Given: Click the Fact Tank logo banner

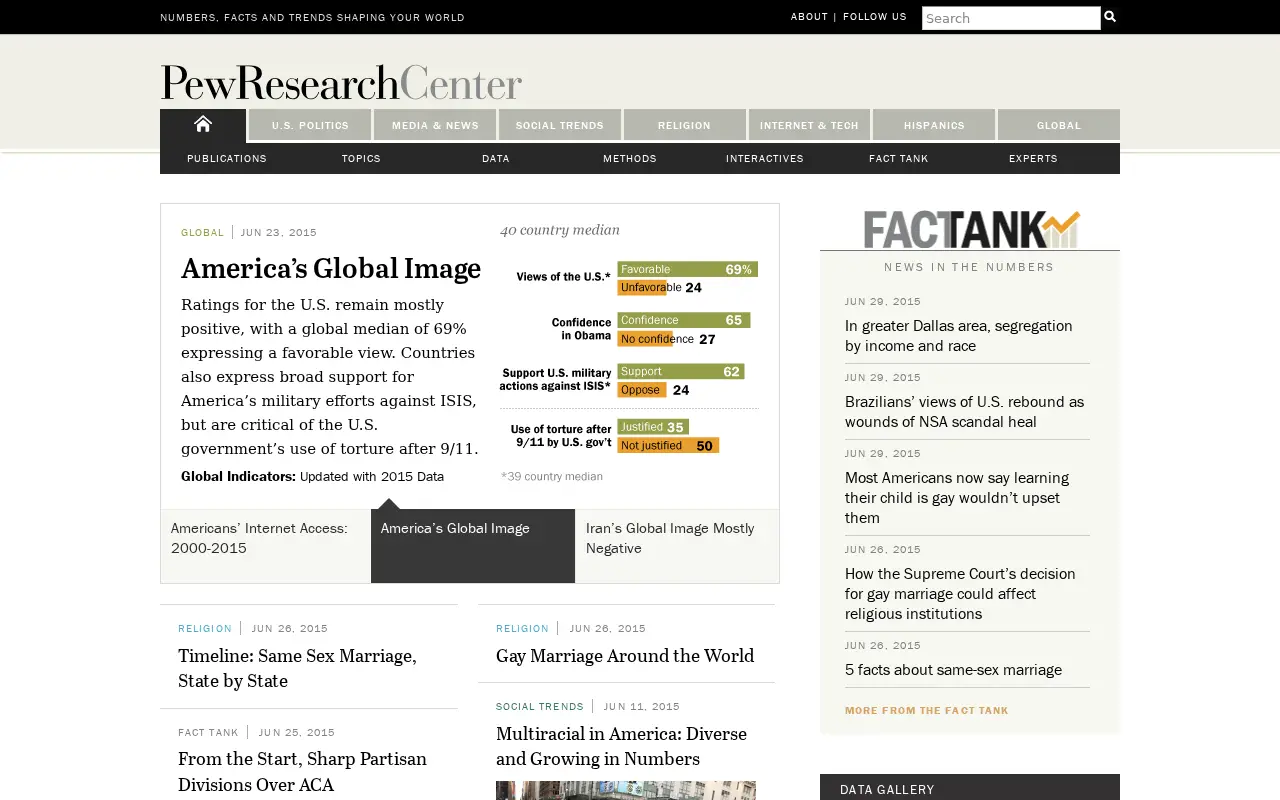Looking at the screenshot, I should tap(971, 229).
